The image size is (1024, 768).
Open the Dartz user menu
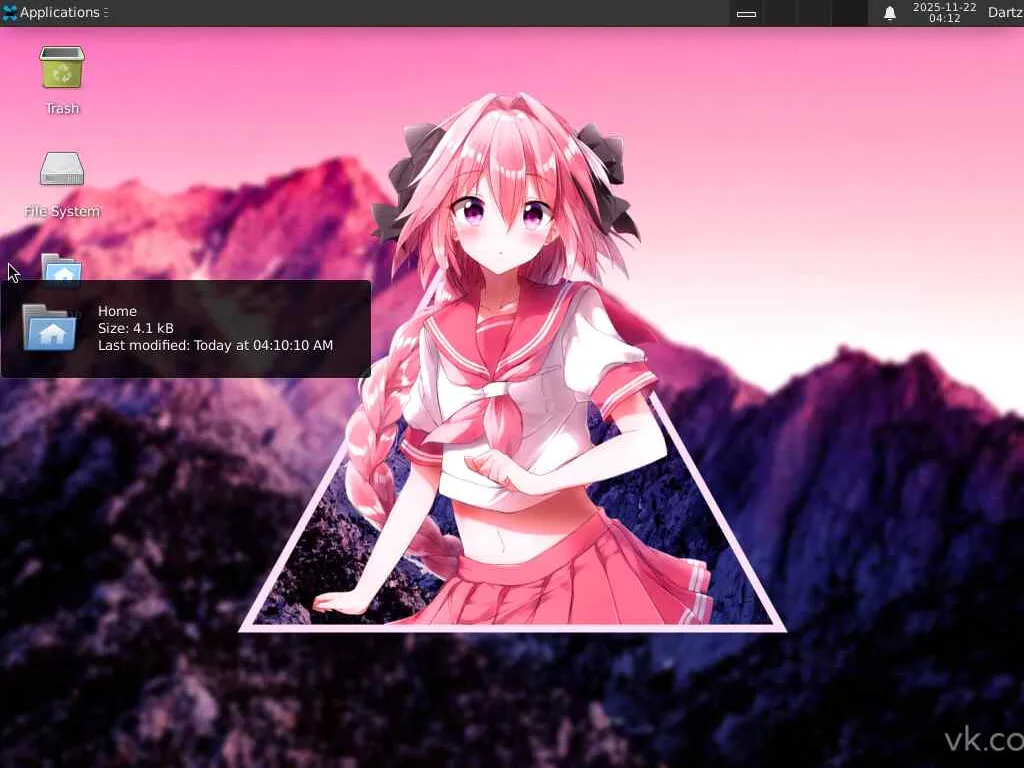(1005, 12)
